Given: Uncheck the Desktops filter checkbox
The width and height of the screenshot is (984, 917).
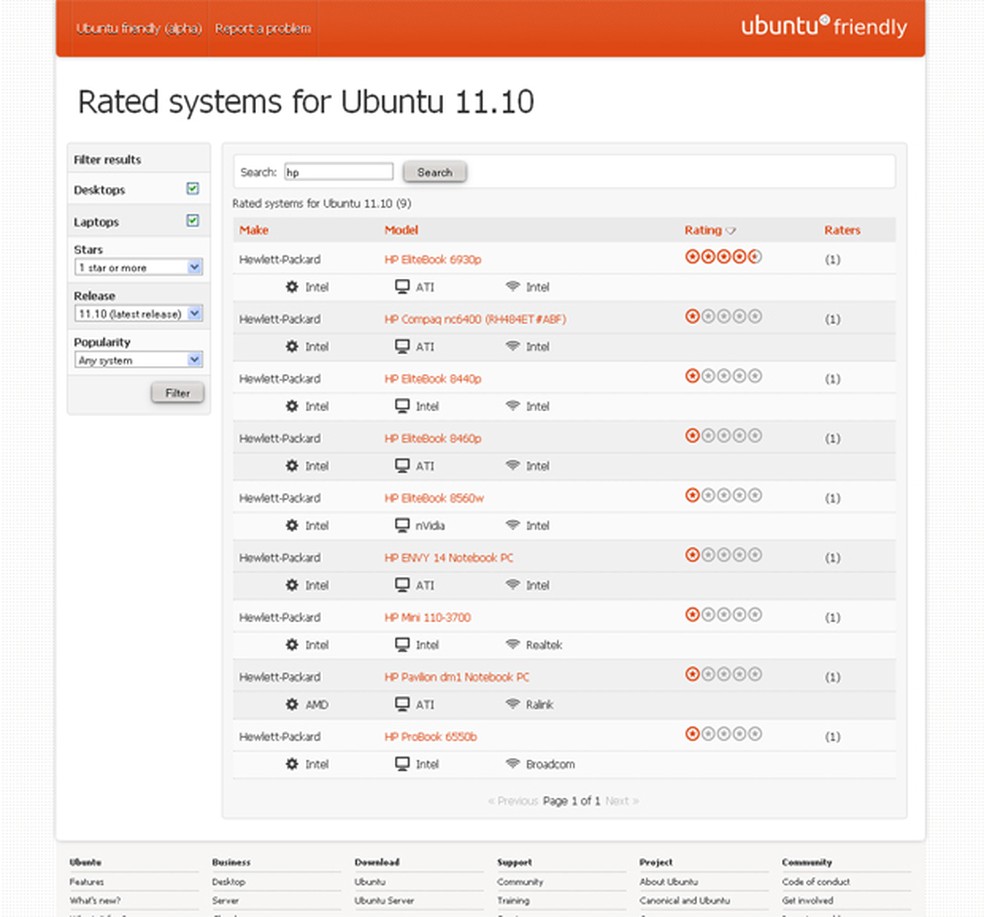Looking at the screenshot, I should [193, 188].
